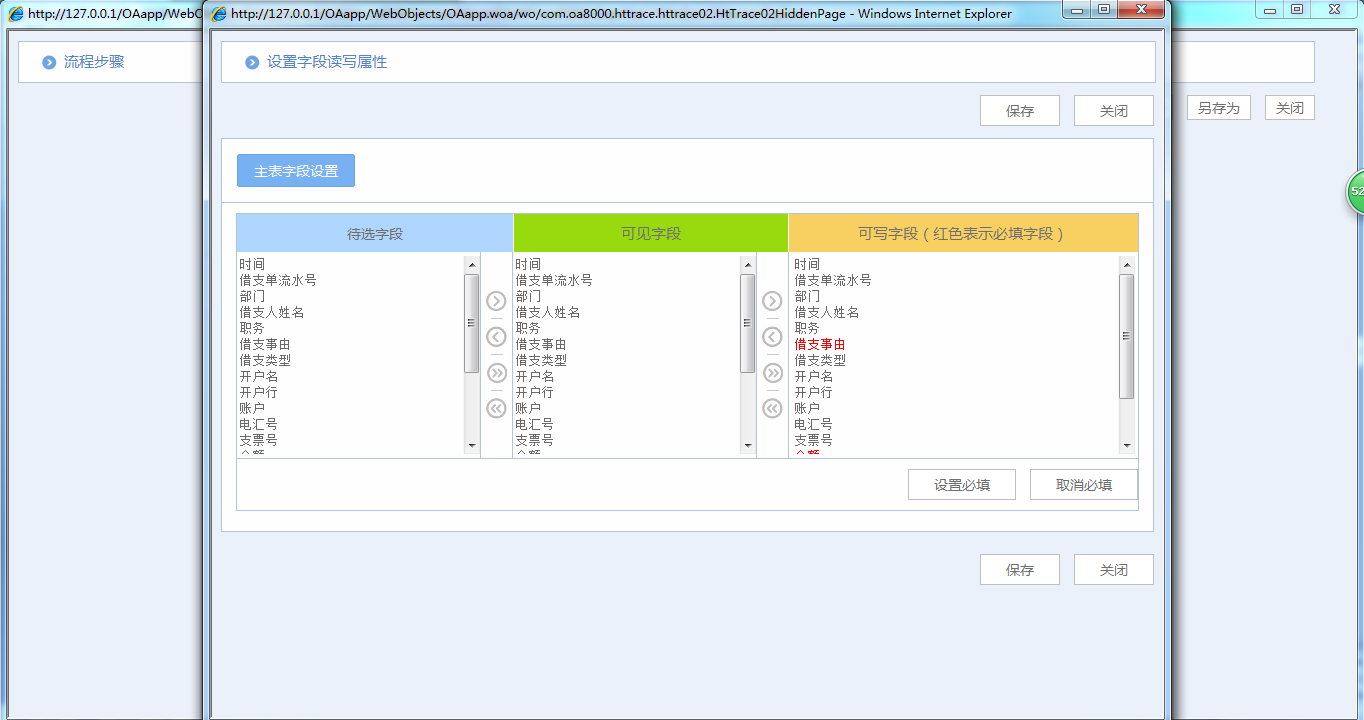Click the 设置必填 button
The image size is (1364, 720).
pos(961,484)
